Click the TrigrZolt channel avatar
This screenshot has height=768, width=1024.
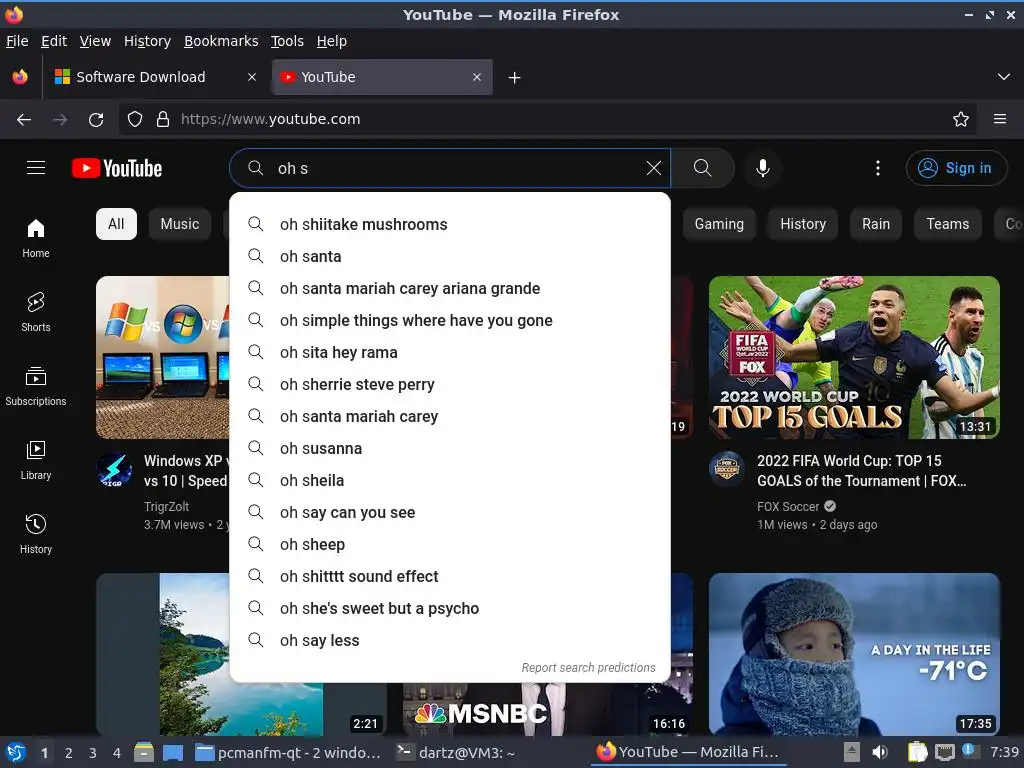114,469
